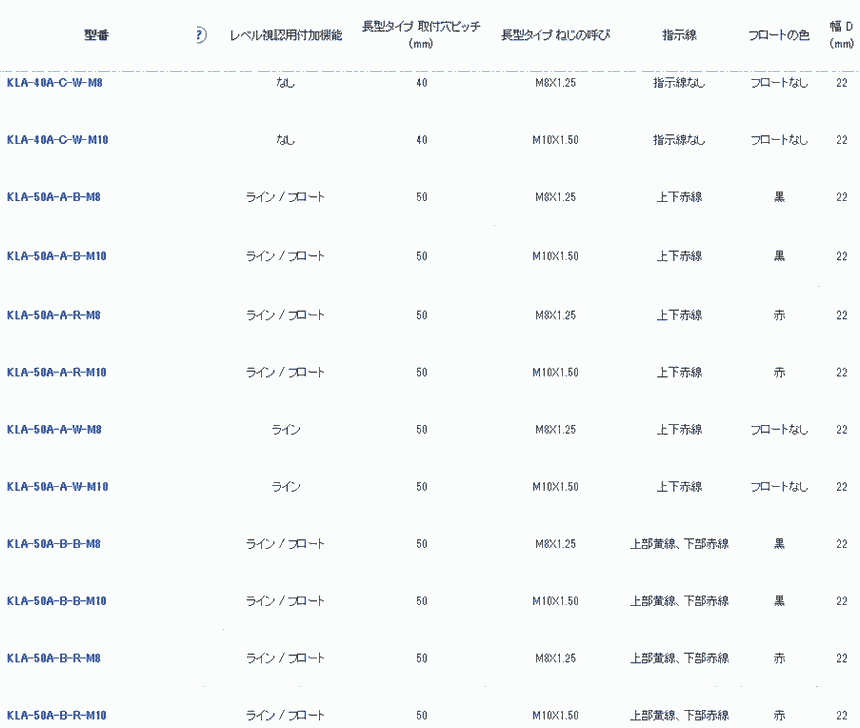860x728 pixels.
Task: Select the 取付穴ピッチ (mm) column header
Action: click(421, 35)
